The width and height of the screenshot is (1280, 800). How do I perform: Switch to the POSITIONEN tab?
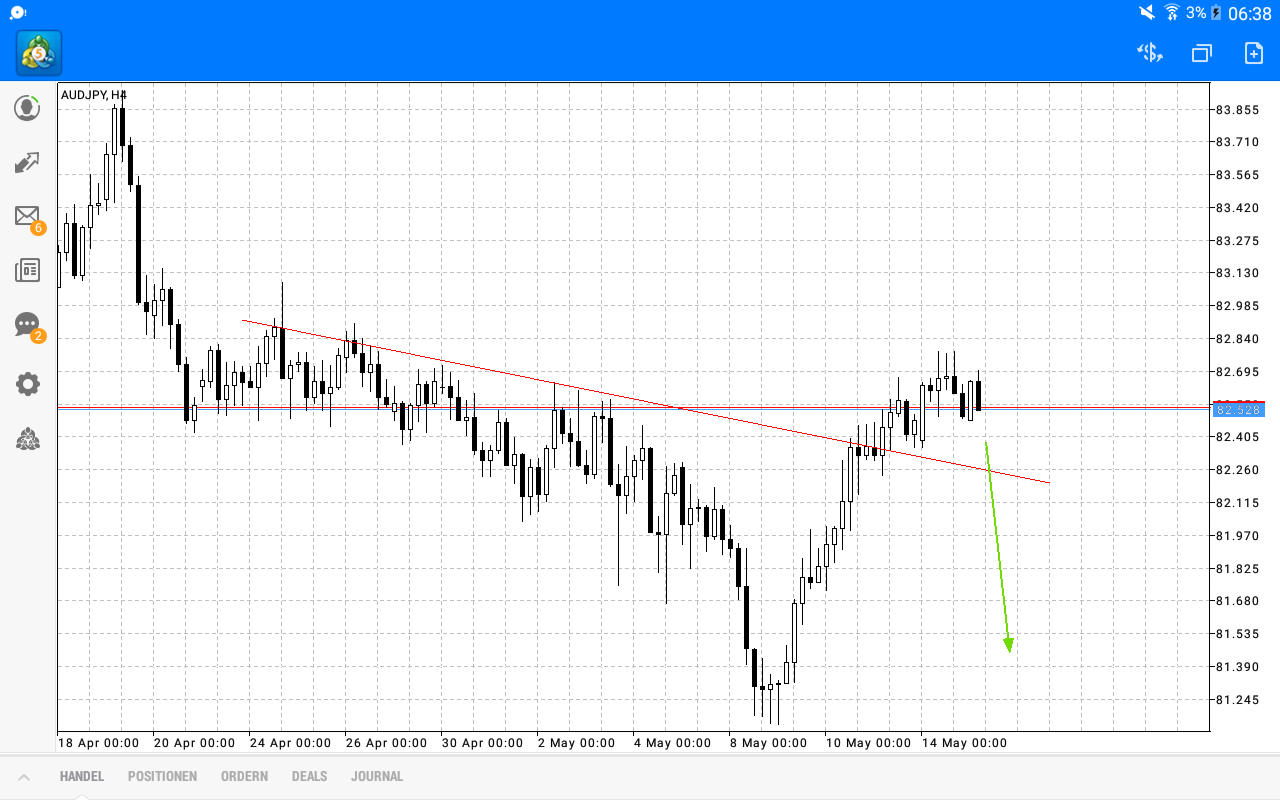pos(162,776)
